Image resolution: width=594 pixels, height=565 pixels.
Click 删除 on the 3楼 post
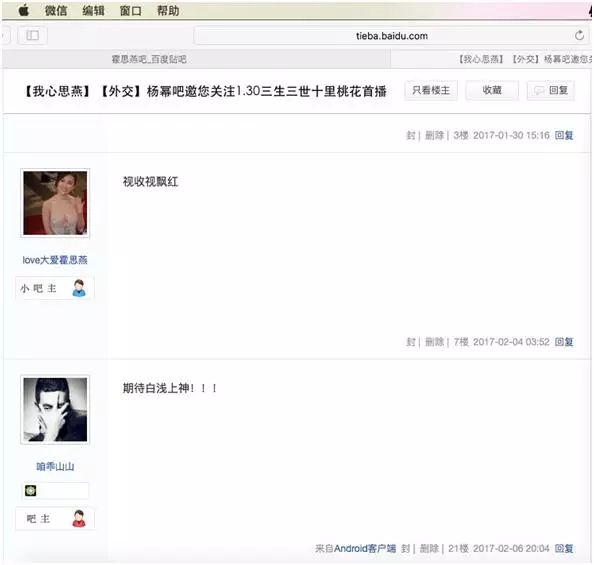click(434, 135)
